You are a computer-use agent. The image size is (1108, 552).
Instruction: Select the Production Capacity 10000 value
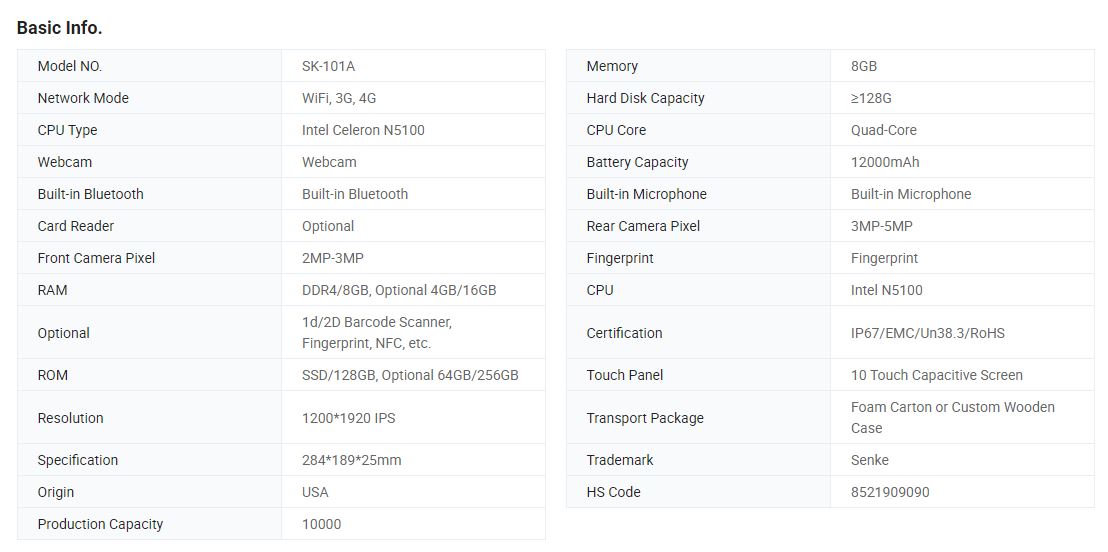point(321,524)
